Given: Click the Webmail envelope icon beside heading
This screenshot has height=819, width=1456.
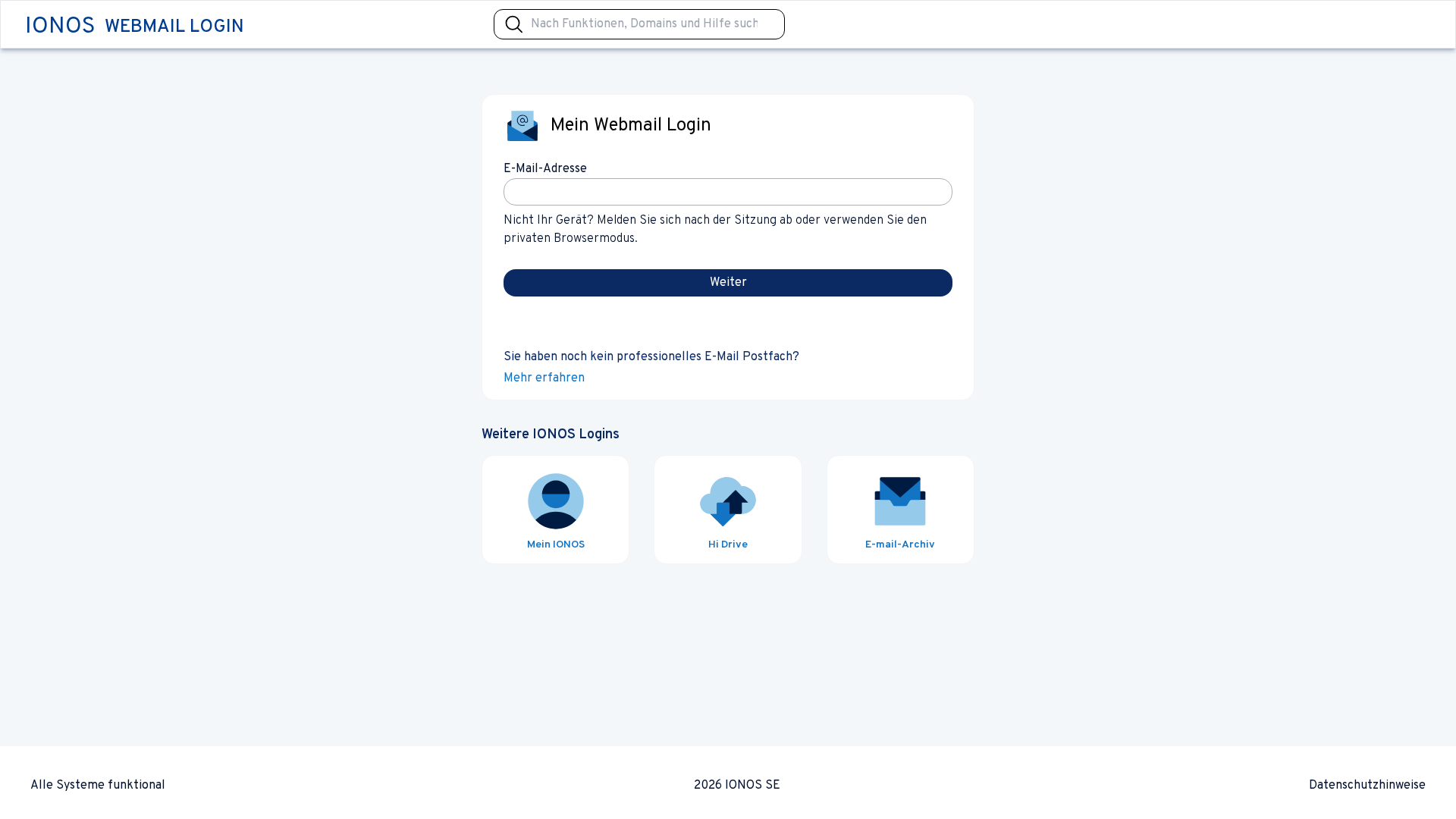Looking at the screenshot, I should 522,126.
